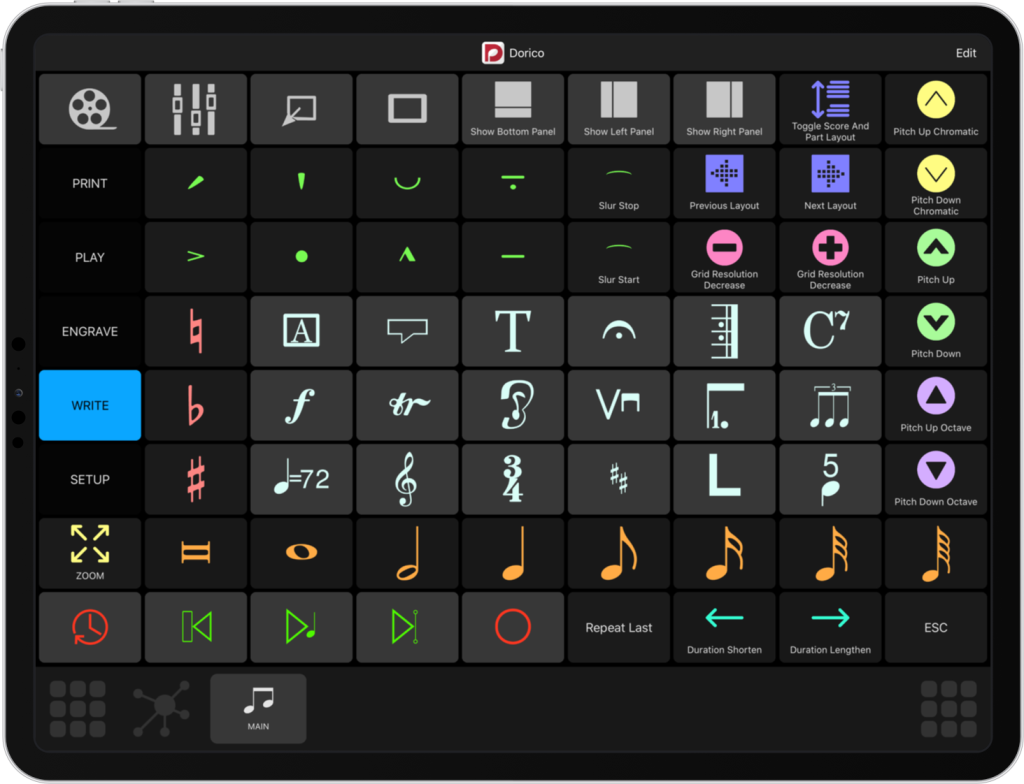The width and height of the screenshot is (1024, 784).
Task: Open the dynamics forte icon
Action: [301, 405]
